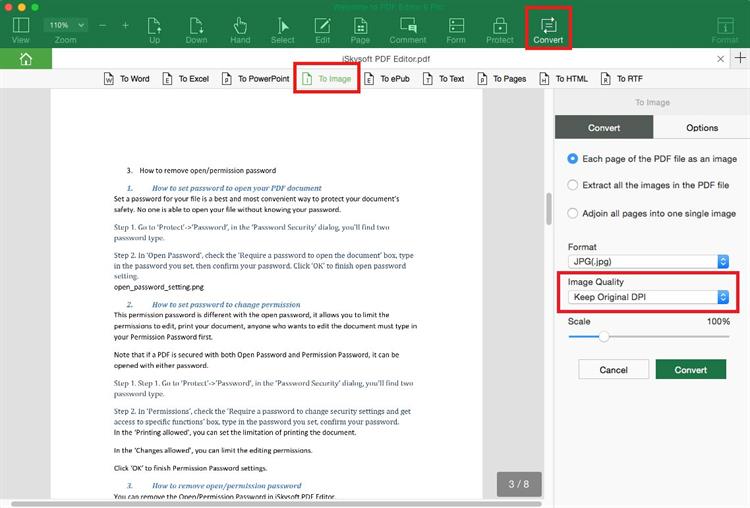The width and height of the screenshot is (750, 508).
Task: Select Each page as an image
Action: tap(572, 159)
